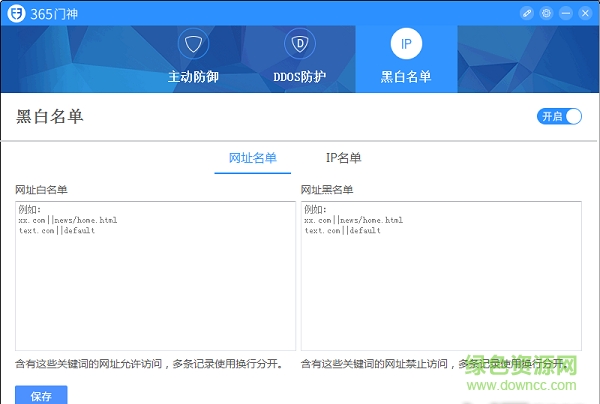600x404 pixels.
Task: Open the DDOS防护 shield icon section
Action: (x=299, y=45)
